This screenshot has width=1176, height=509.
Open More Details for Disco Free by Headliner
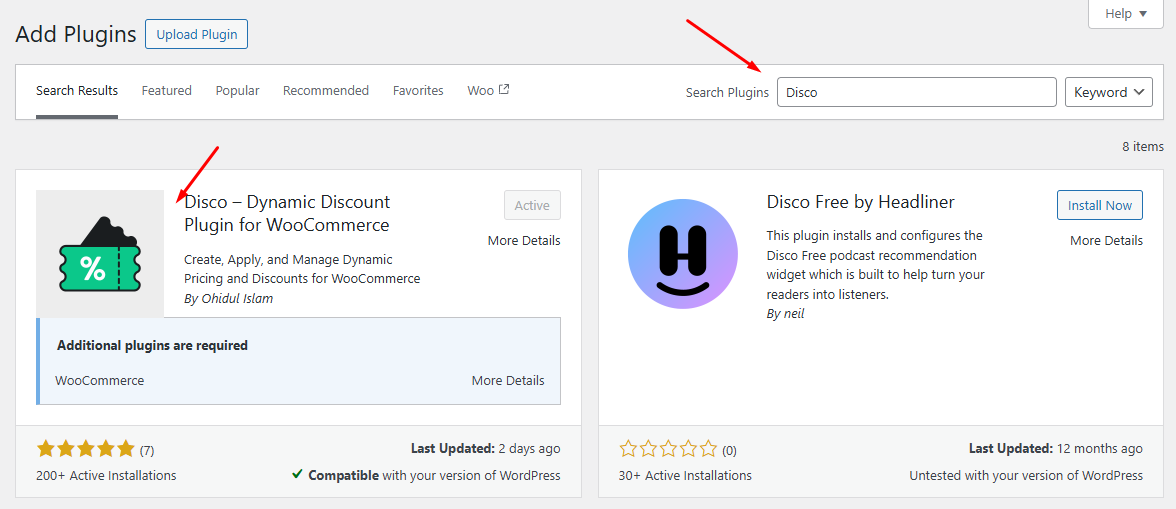tap(1106, 241)
